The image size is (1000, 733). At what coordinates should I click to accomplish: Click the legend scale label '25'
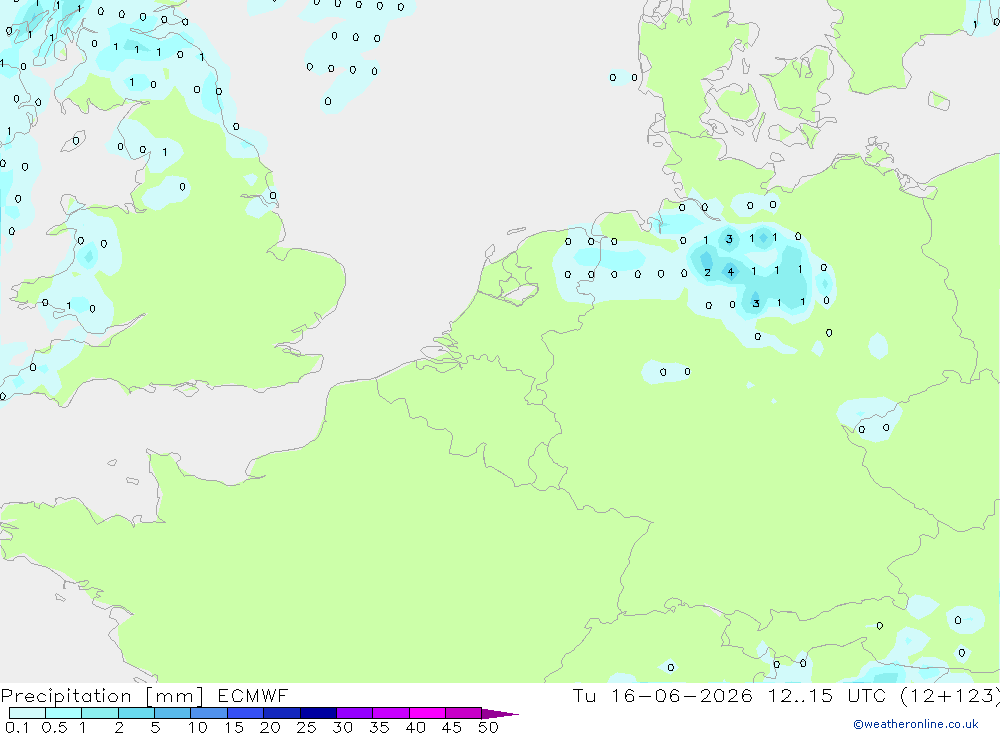[x=307, y=727]
